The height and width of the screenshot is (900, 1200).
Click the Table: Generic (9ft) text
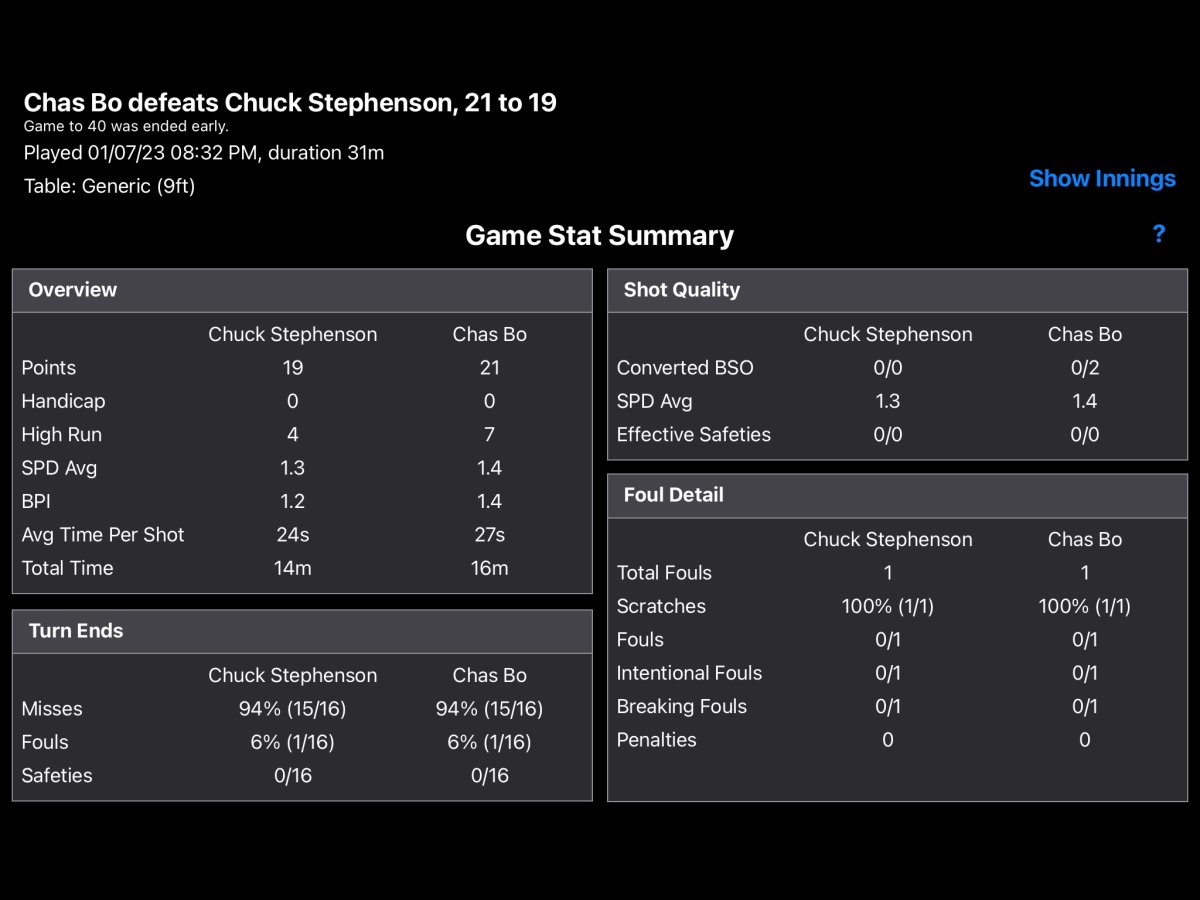(x=110, y=186)
